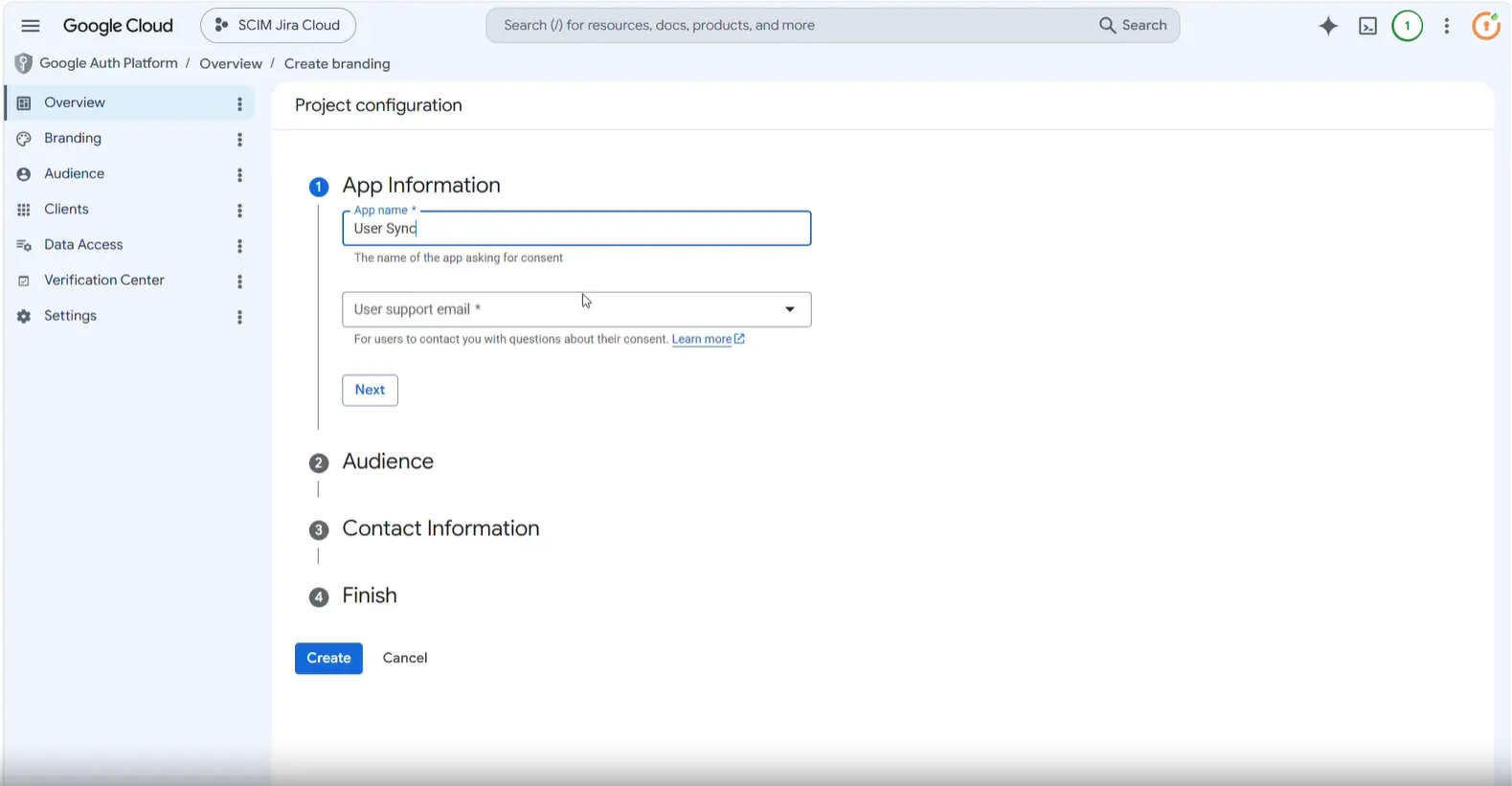Open the SCIM Jira Cloud project picker

(x=278, y=26)
